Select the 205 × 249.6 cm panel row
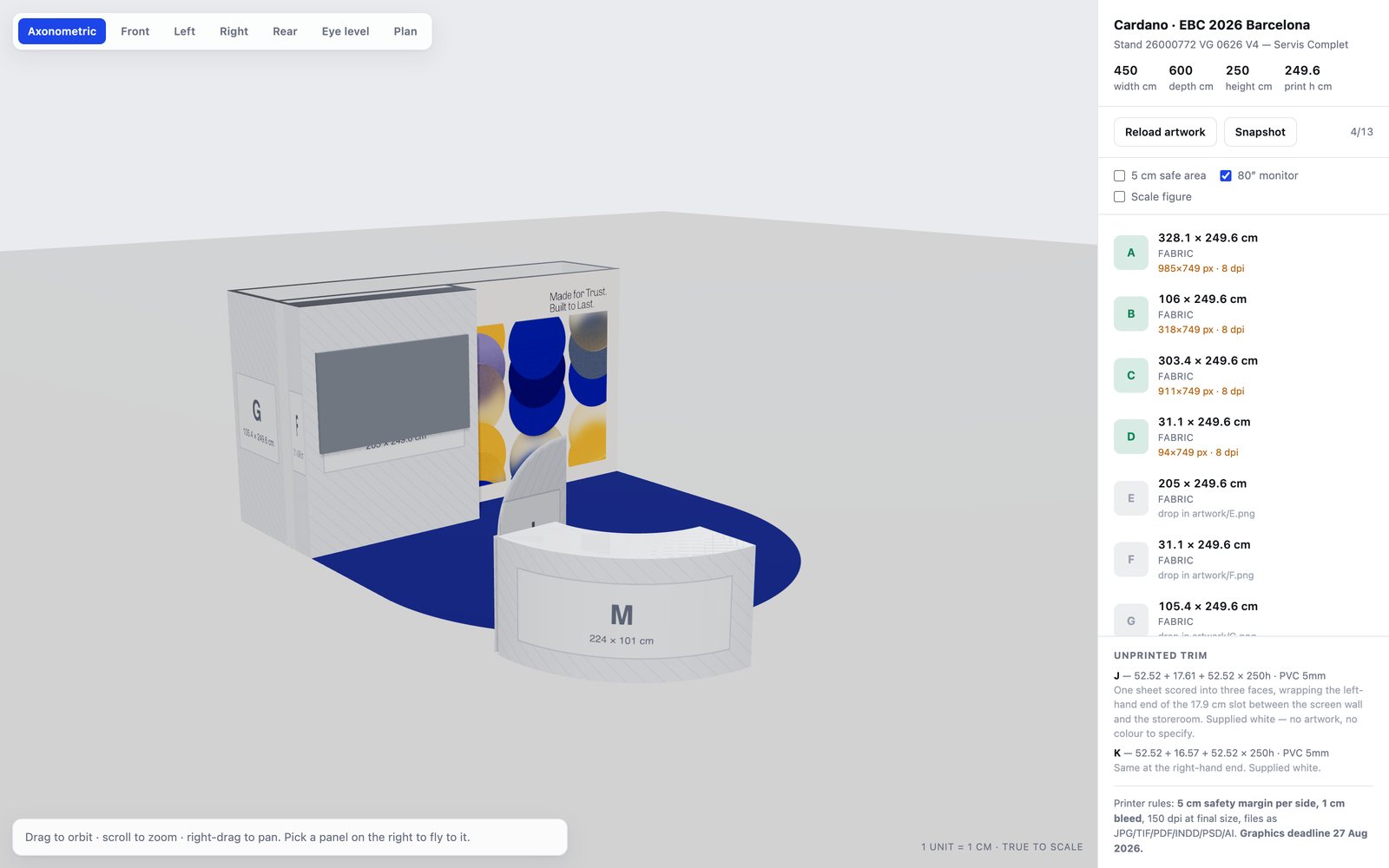 pyautogui.click(x=1243, y=498)
